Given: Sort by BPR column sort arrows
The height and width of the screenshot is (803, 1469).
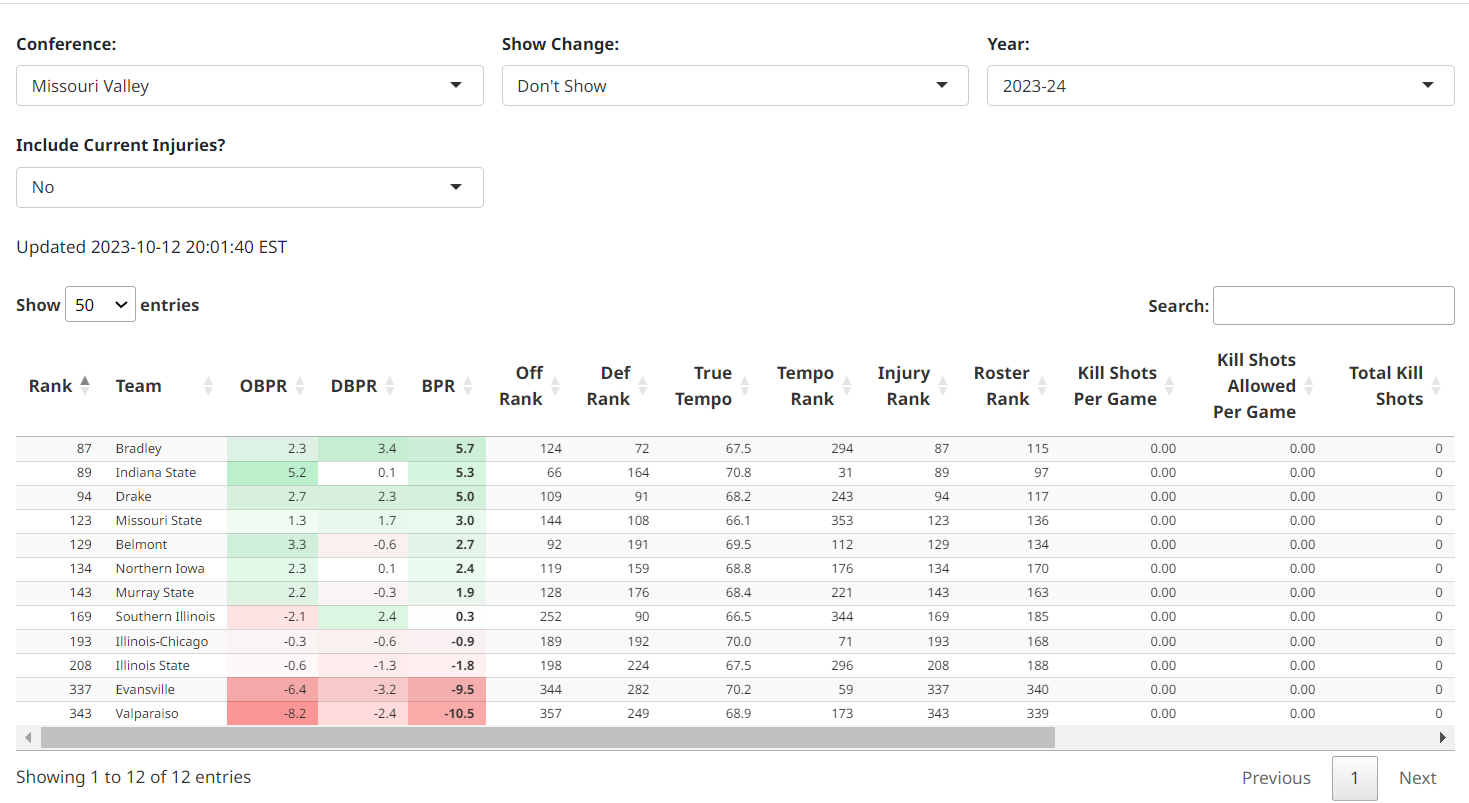Looking at the screenshot, I should [x=469, y=386].
